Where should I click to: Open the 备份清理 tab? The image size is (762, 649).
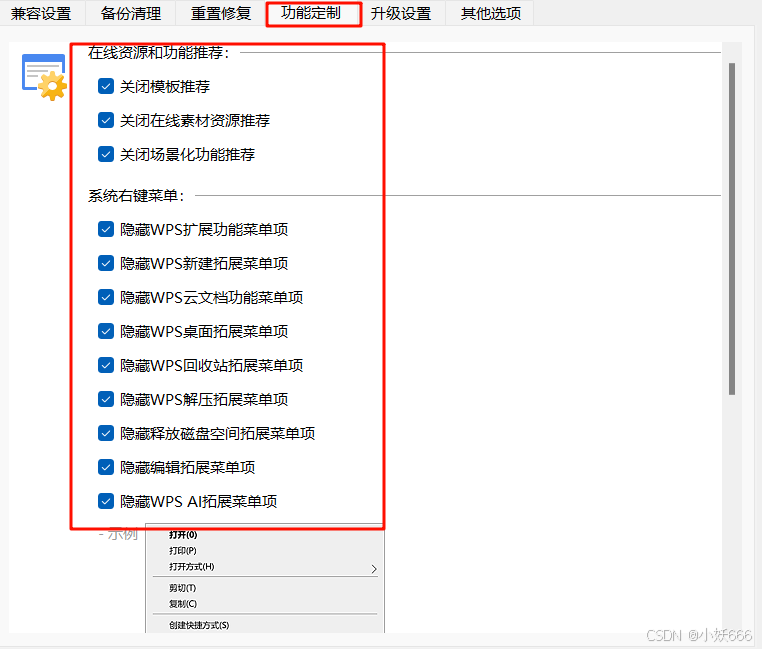coord(131,13)
